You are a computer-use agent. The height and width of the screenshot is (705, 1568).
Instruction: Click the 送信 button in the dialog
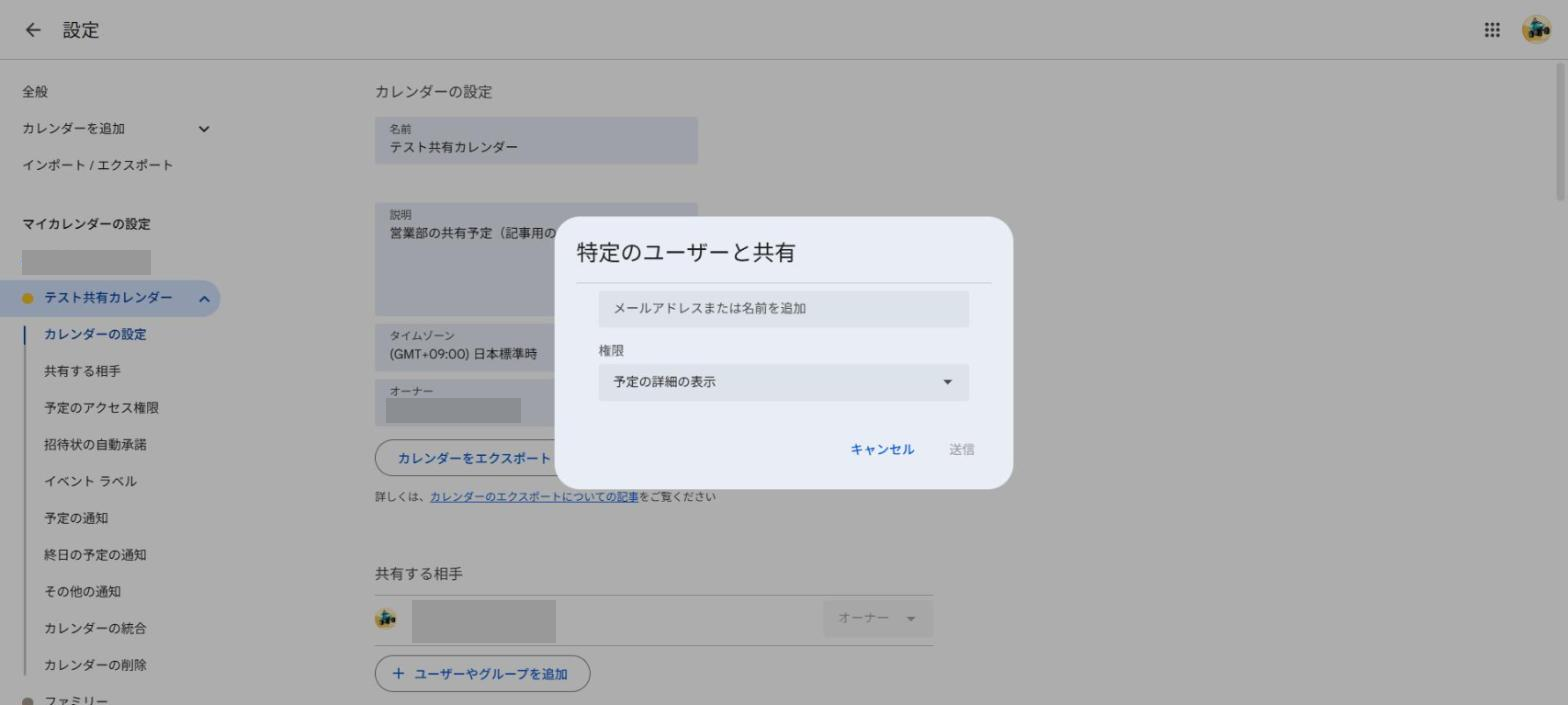pyautogui.click(x=961, y=450)
